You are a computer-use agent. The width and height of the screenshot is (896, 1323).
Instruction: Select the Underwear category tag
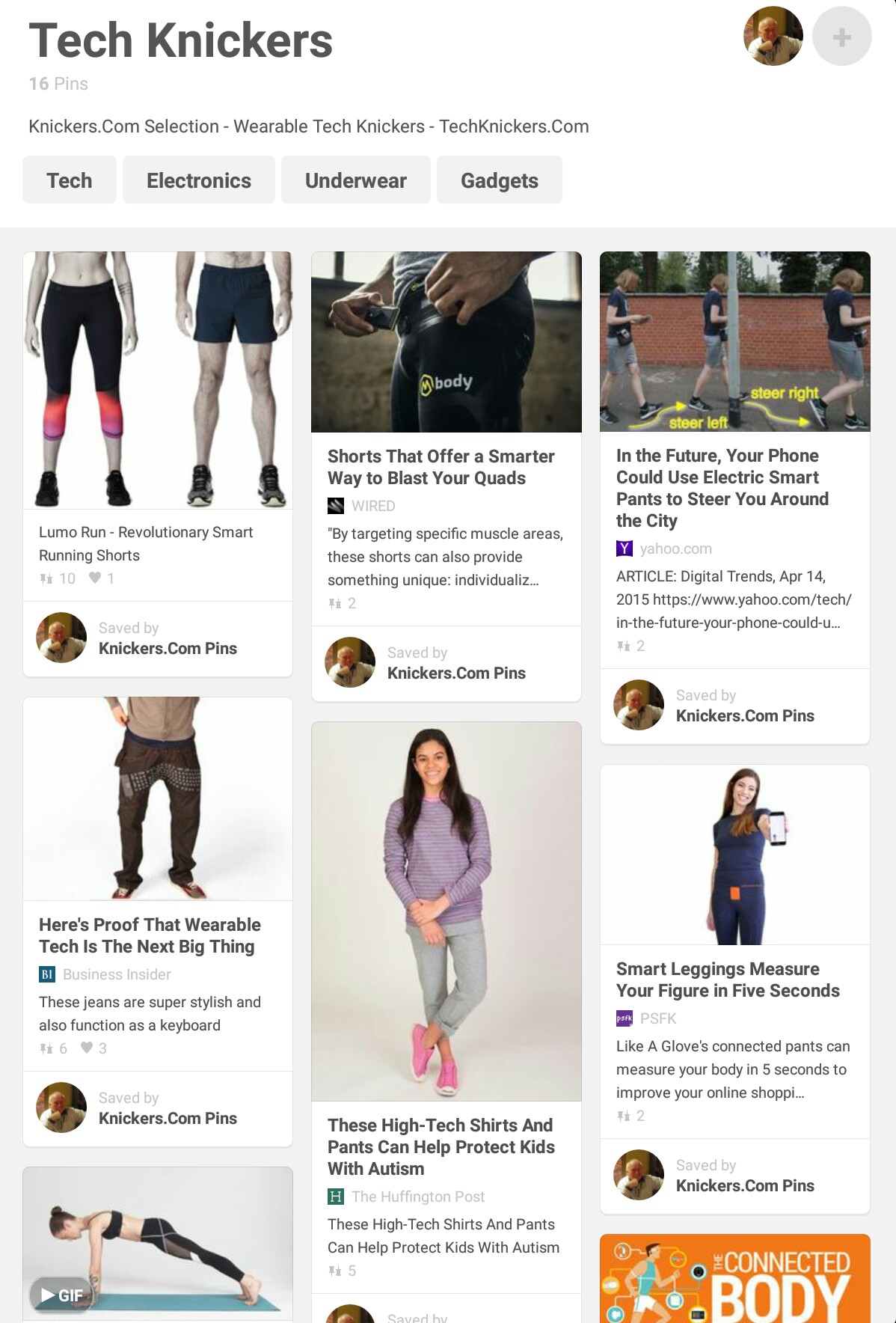(356, 180)
